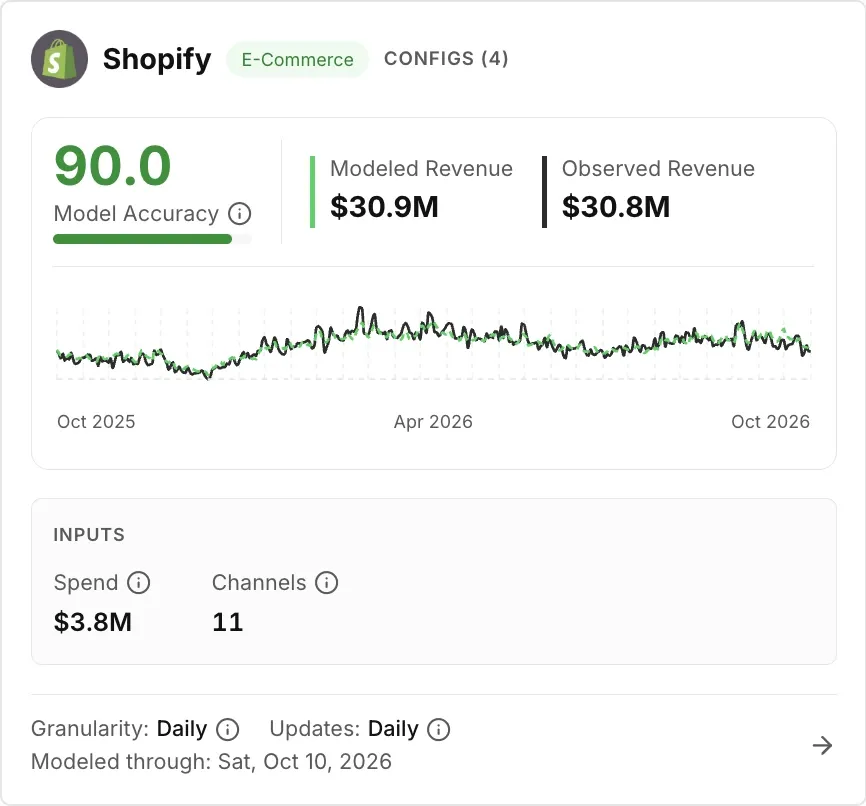
Task: Click the Modeled through date text
Action: pos(212,761)
